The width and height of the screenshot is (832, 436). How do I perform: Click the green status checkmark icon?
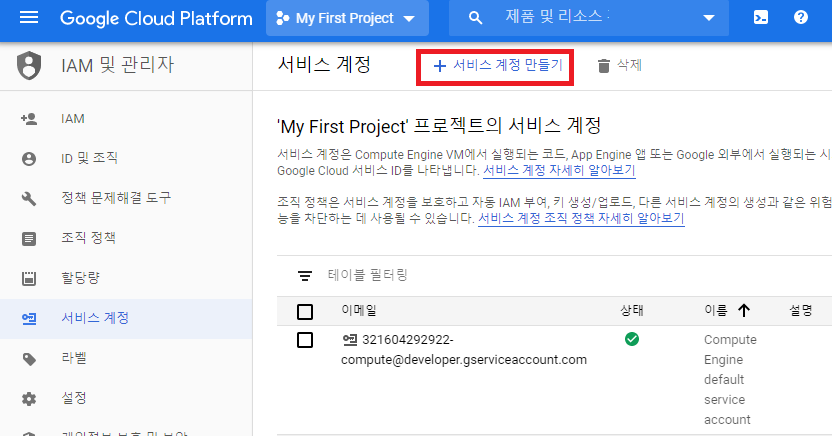click(x=631, y=339)
